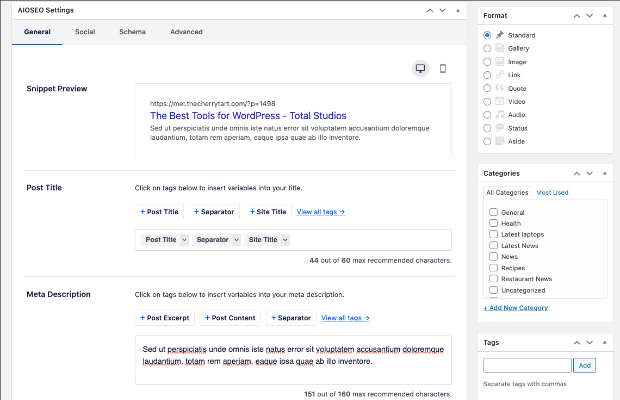Focus the Tags input field
Screen dimensions: 620x400
[527, 365]
